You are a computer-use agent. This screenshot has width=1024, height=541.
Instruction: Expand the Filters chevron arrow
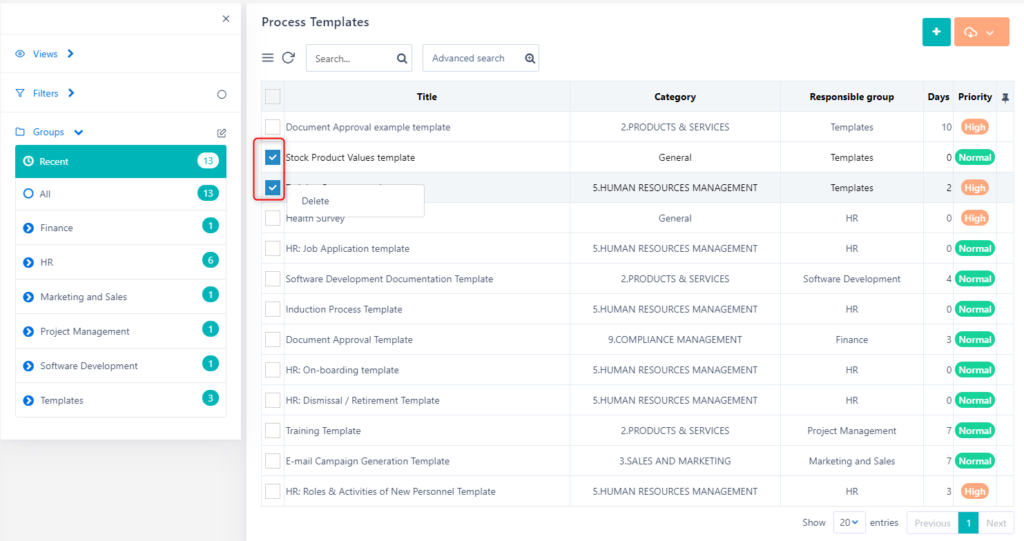coord(71,93)
